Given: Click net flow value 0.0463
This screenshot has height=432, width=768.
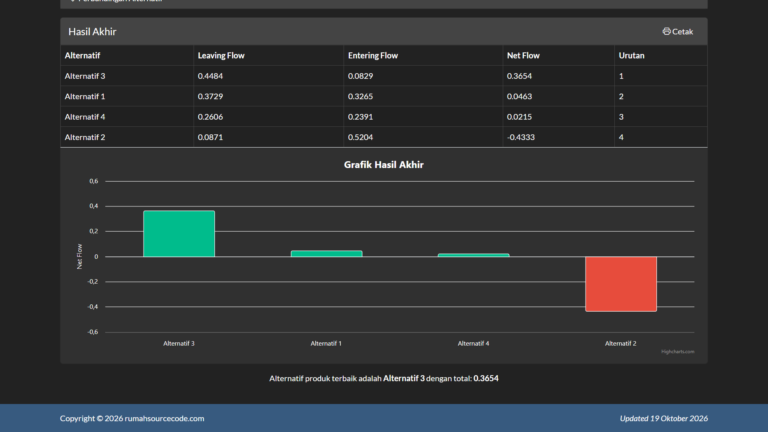Looking at the screenshot, I should pyautogui.click(x=519, y=96).
